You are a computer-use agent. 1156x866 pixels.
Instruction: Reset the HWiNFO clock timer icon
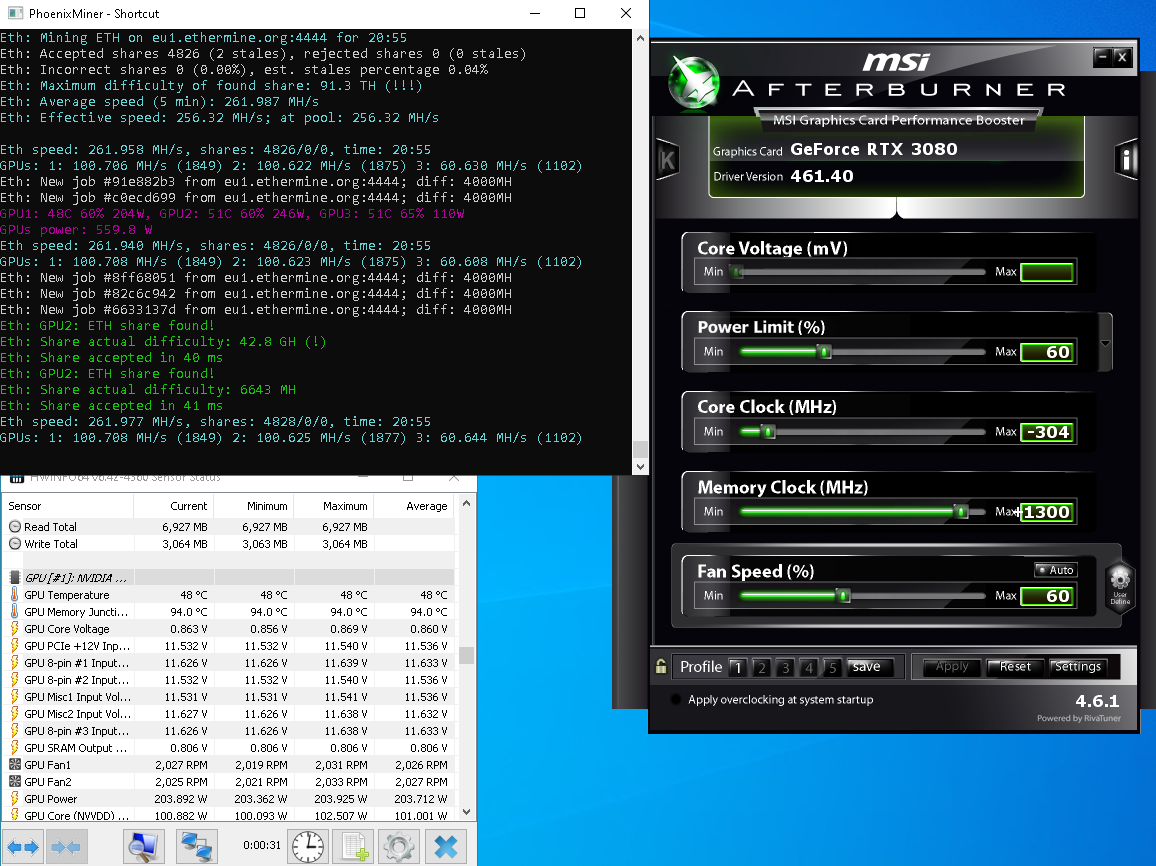click(x=307, y=847)
